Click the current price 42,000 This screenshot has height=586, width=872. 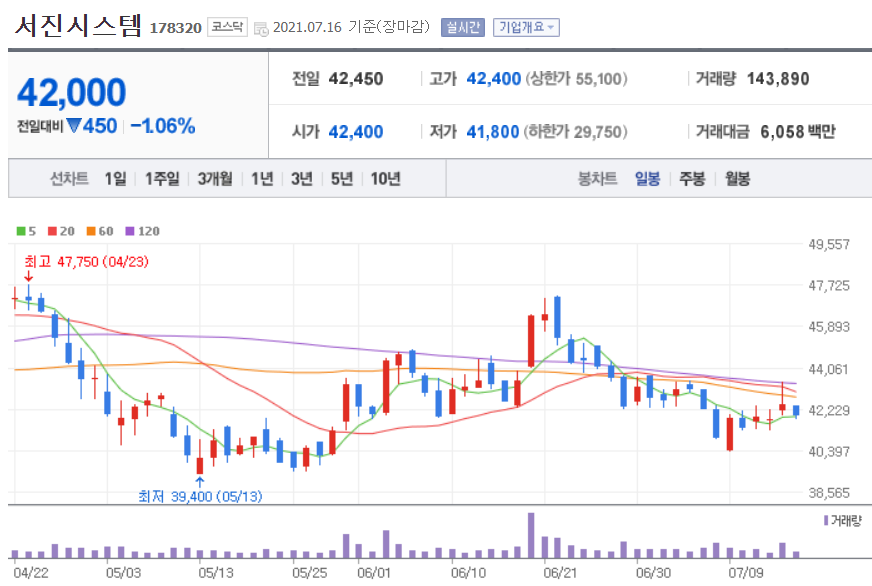coord(72,92)
